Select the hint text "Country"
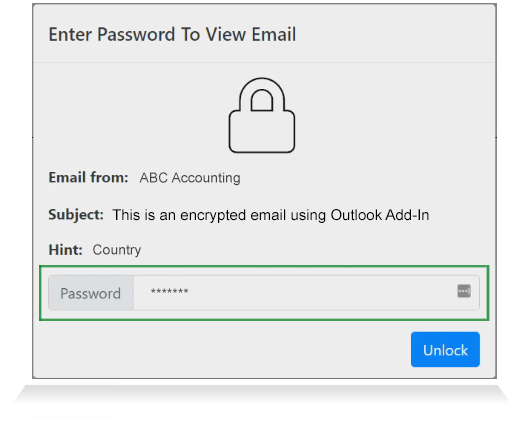This screenshot has height=426, width=532. coord(117,250)
